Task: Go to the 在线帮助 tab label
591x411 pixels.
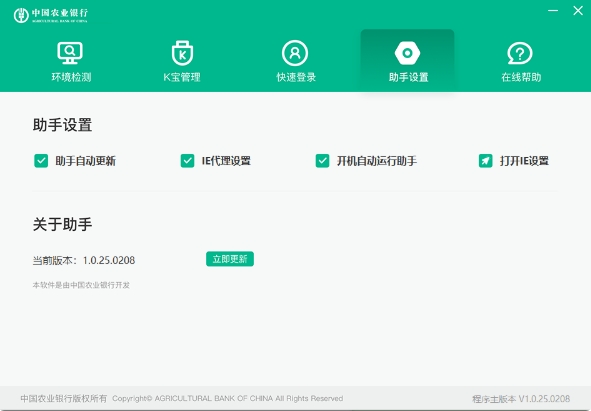Action: click(x=521, y=77)
